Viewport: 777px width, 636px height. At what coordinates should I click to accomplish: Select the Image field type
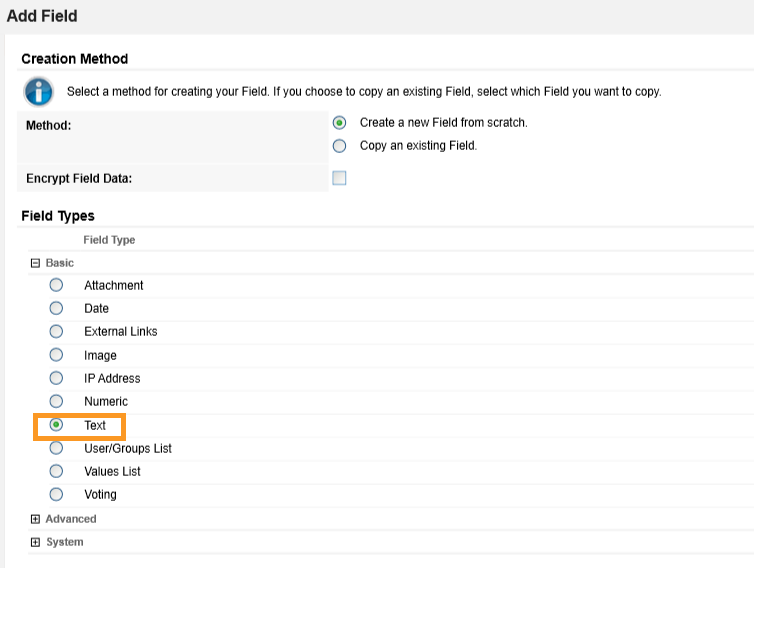pos(57,355)
